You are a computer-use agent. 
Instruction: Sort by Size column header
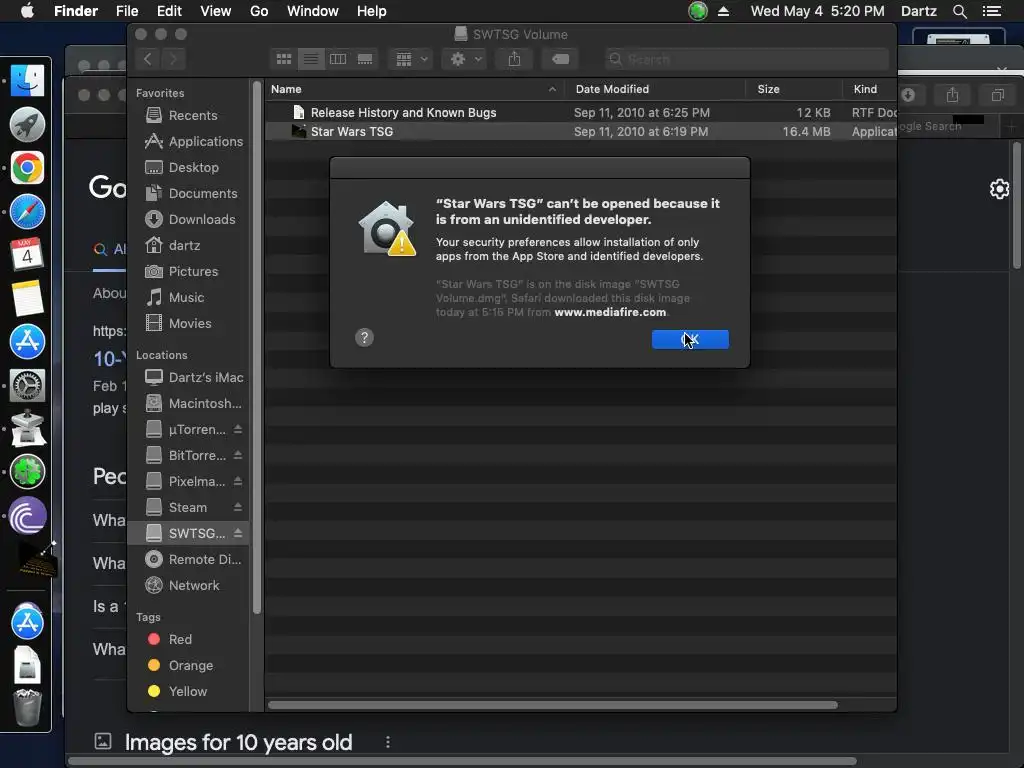pyautogui.click(x=793, y=89)
